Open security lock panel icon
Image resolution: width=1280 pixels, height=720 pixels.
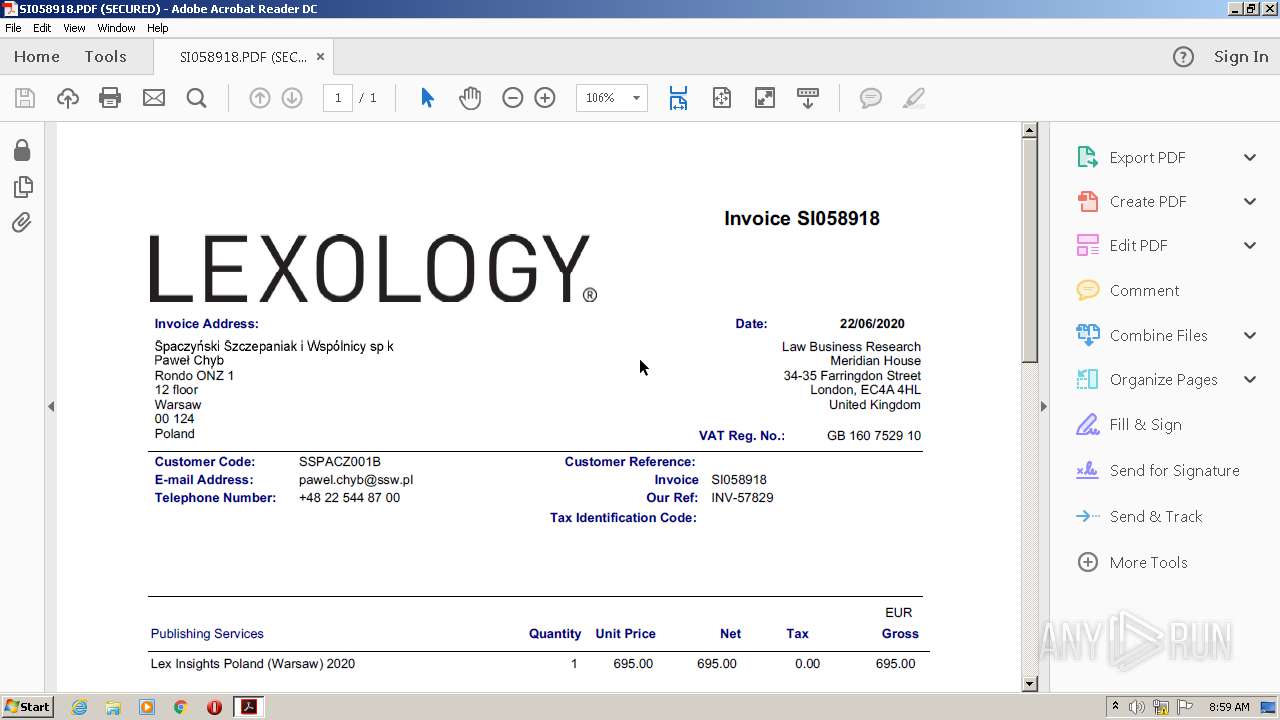[22, 150]
